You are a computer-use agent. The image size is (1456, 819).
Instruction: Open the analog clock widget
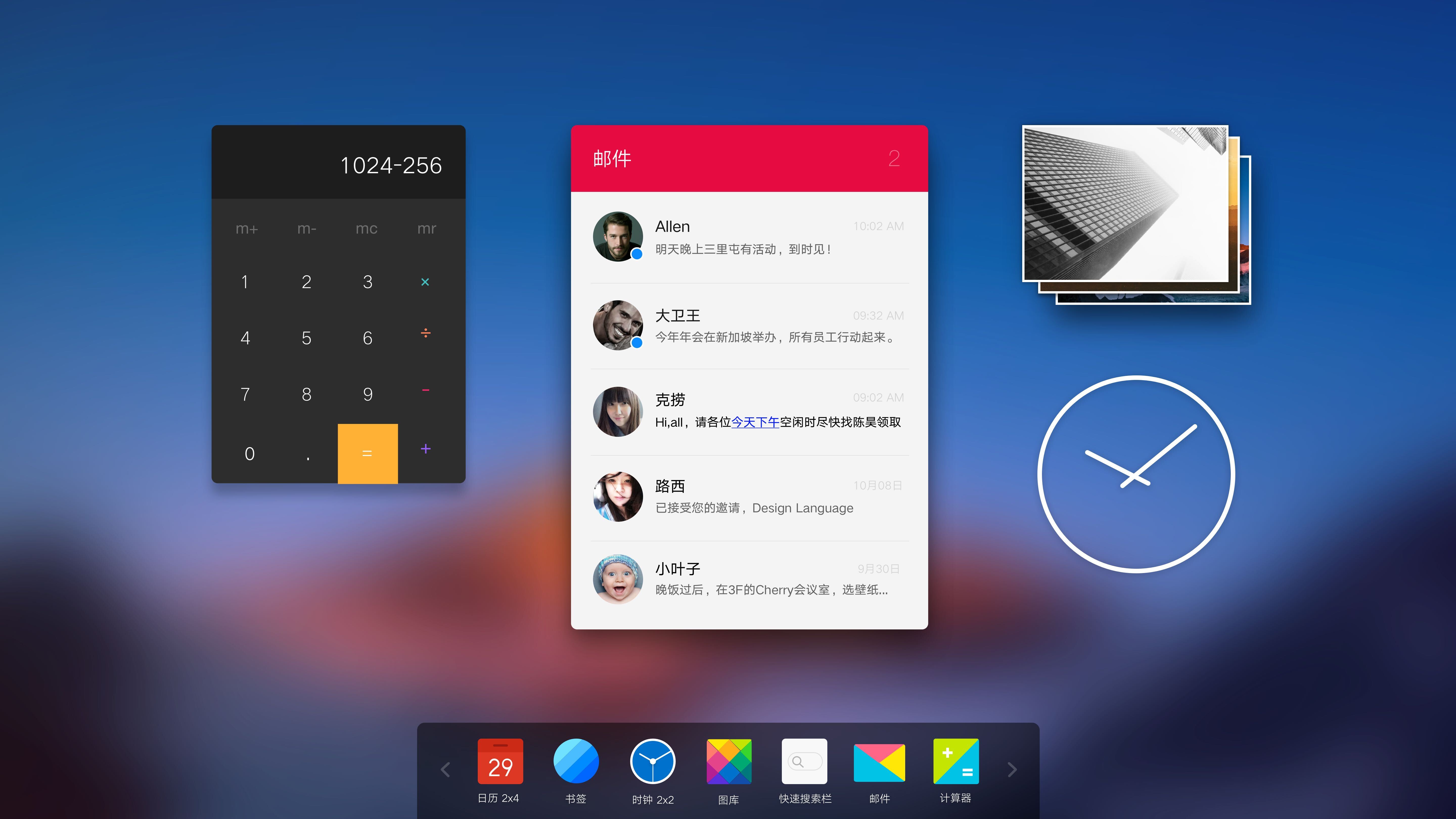(1136, 474)
